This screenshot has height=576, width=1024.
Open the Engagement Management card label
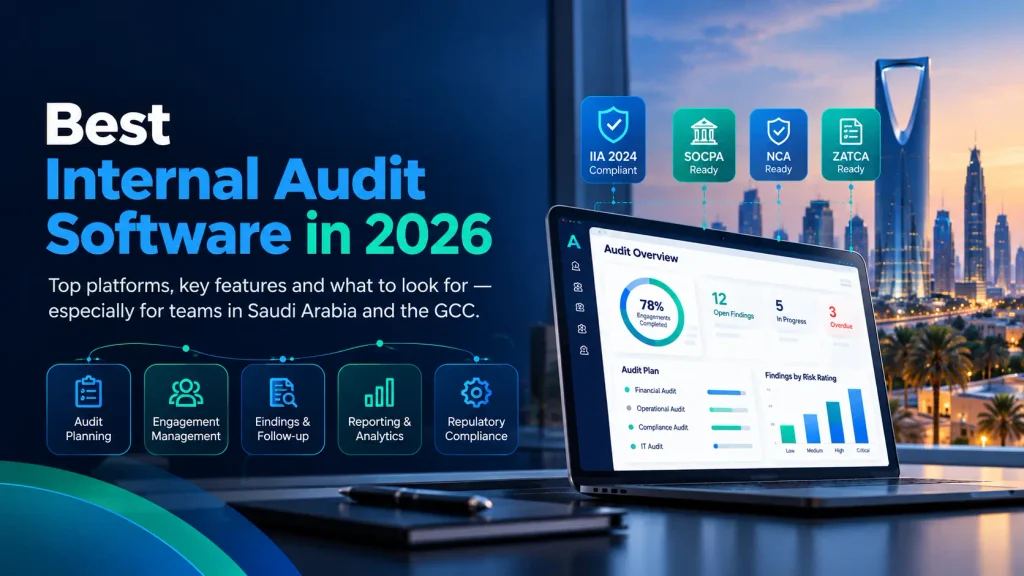click(x=186, y=429)
